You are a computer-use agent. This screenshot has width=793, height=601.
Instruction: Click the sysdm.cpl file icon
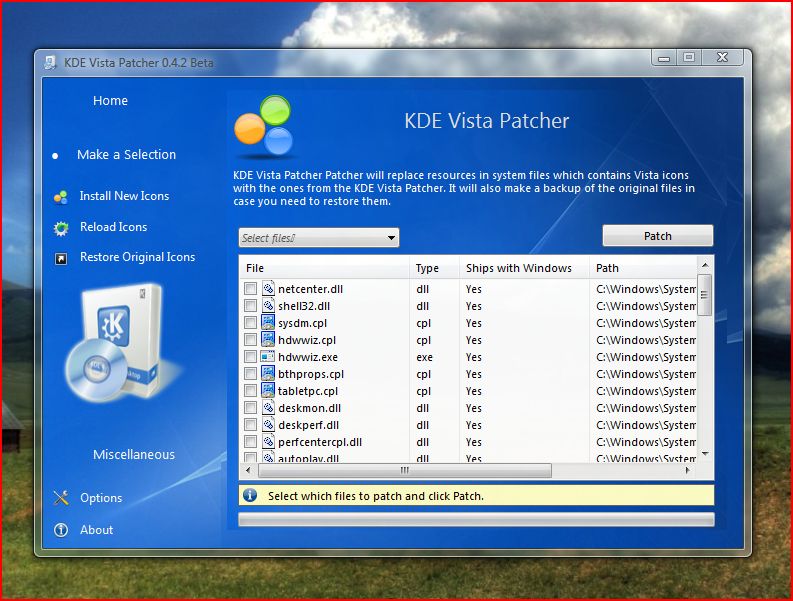(x=268, y=322)
